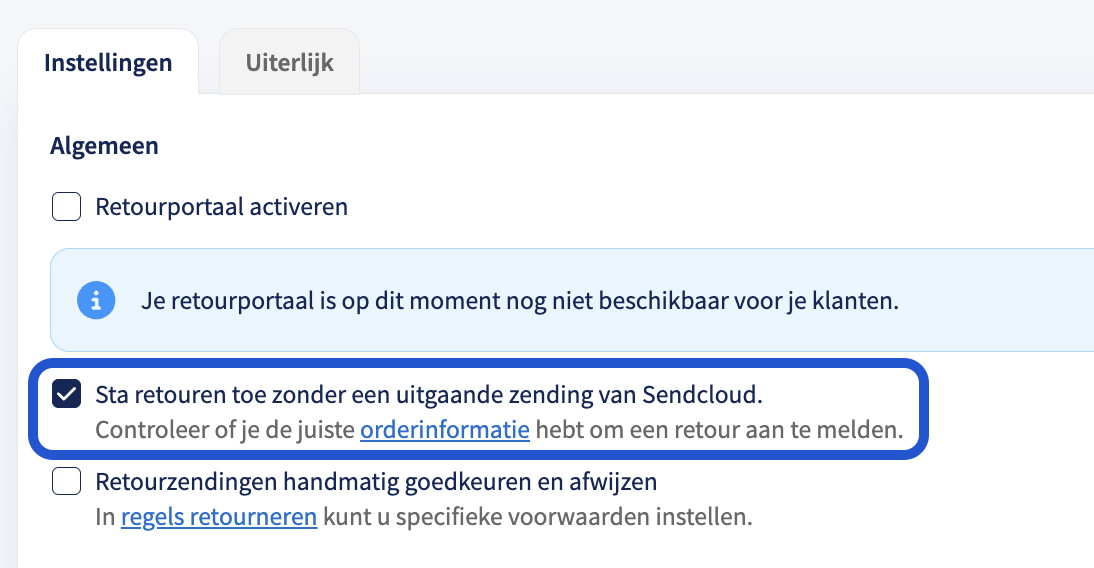The image size is (1094, 568).
Task: Click the 'Controleer of je de juiste' helper text
Action: 225,429
